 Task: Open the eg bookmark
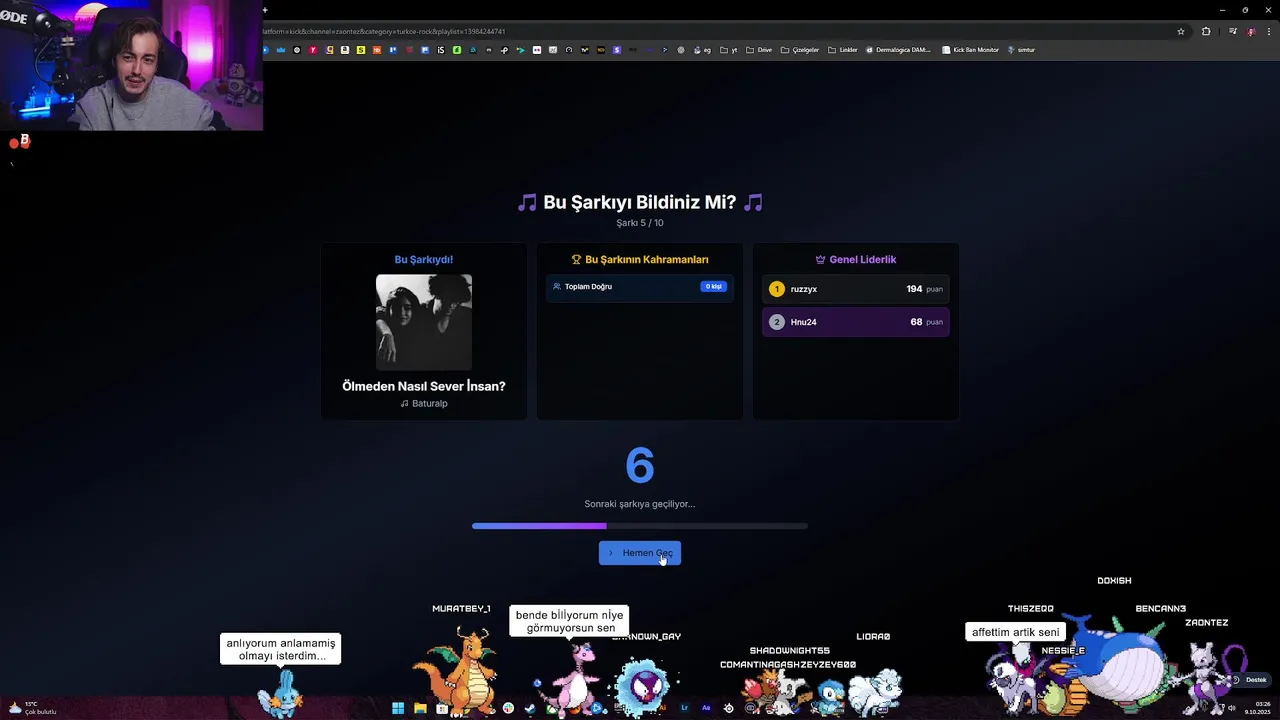[703, 50]
